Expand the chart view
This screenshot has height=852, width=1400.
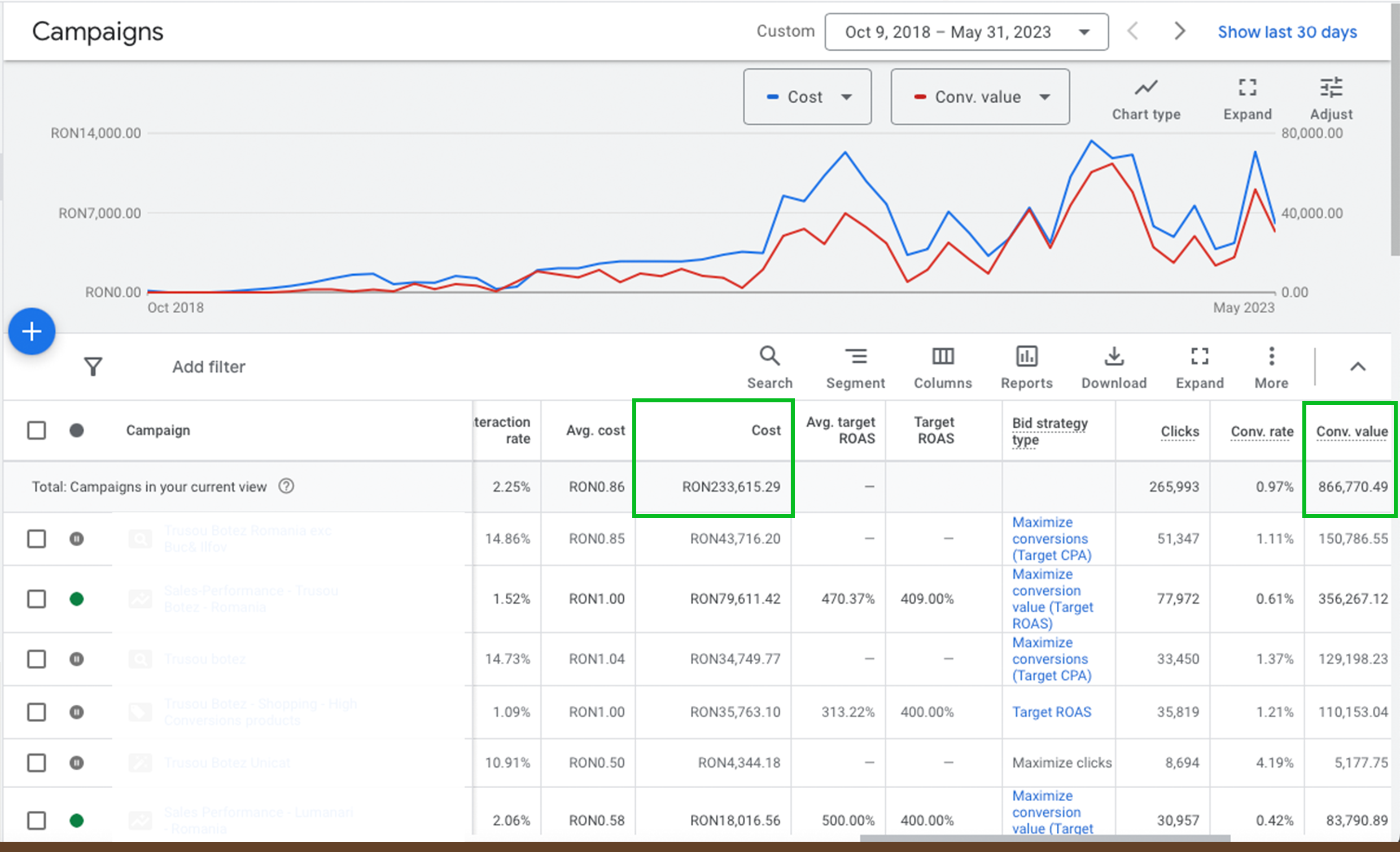(x=1247, y=99)
